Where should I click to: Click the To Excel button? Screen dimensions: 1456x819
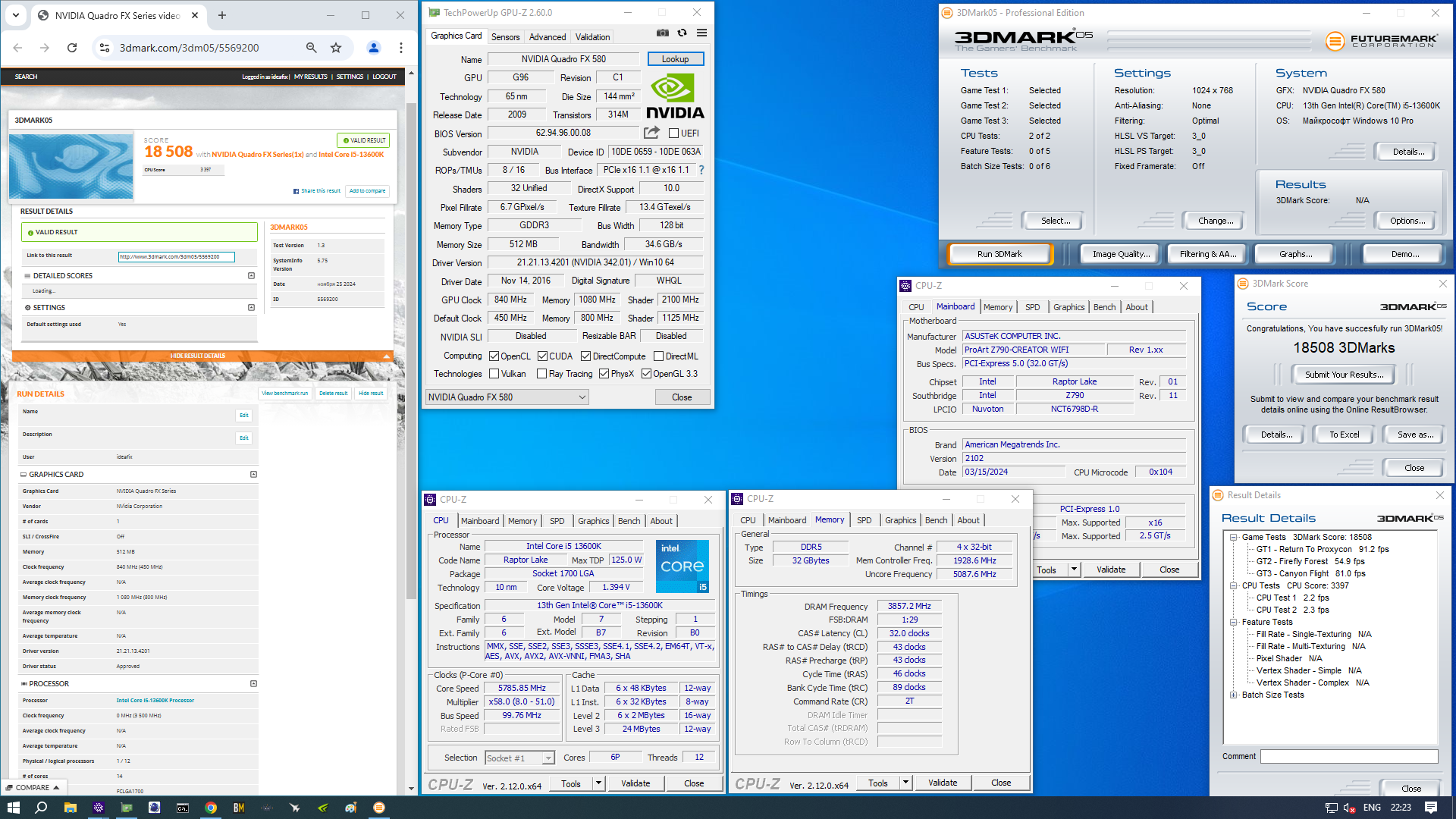click(1344, 435)
